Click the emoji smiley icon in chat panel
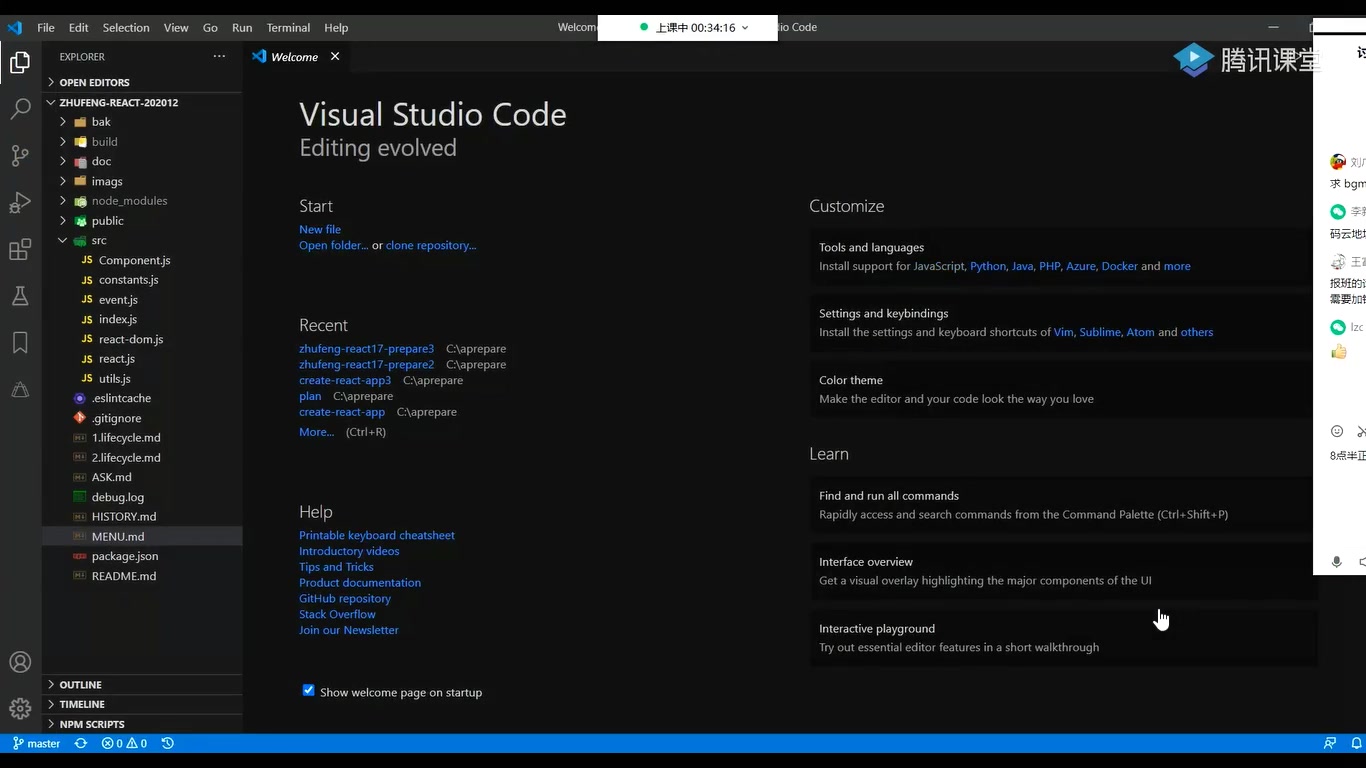 point(1337,431)
